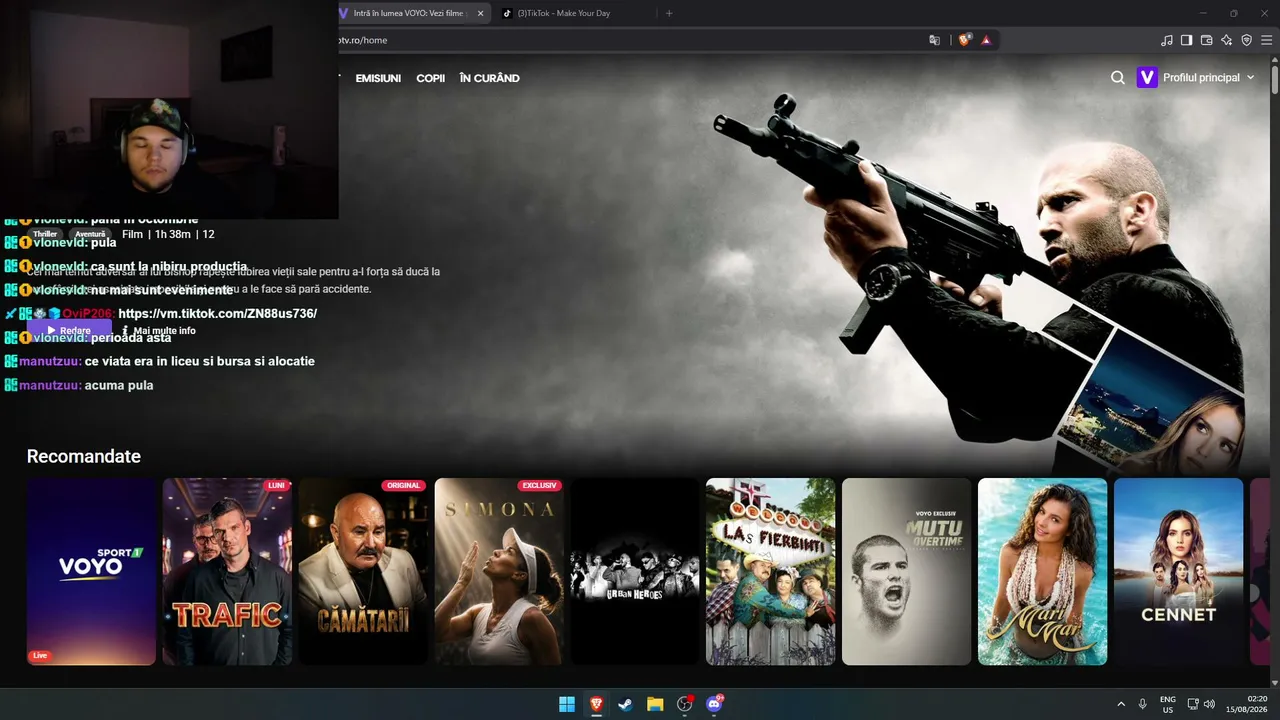Close the VOYO browser tab
Screen dimensions: 1280x720
click(480, 13)
